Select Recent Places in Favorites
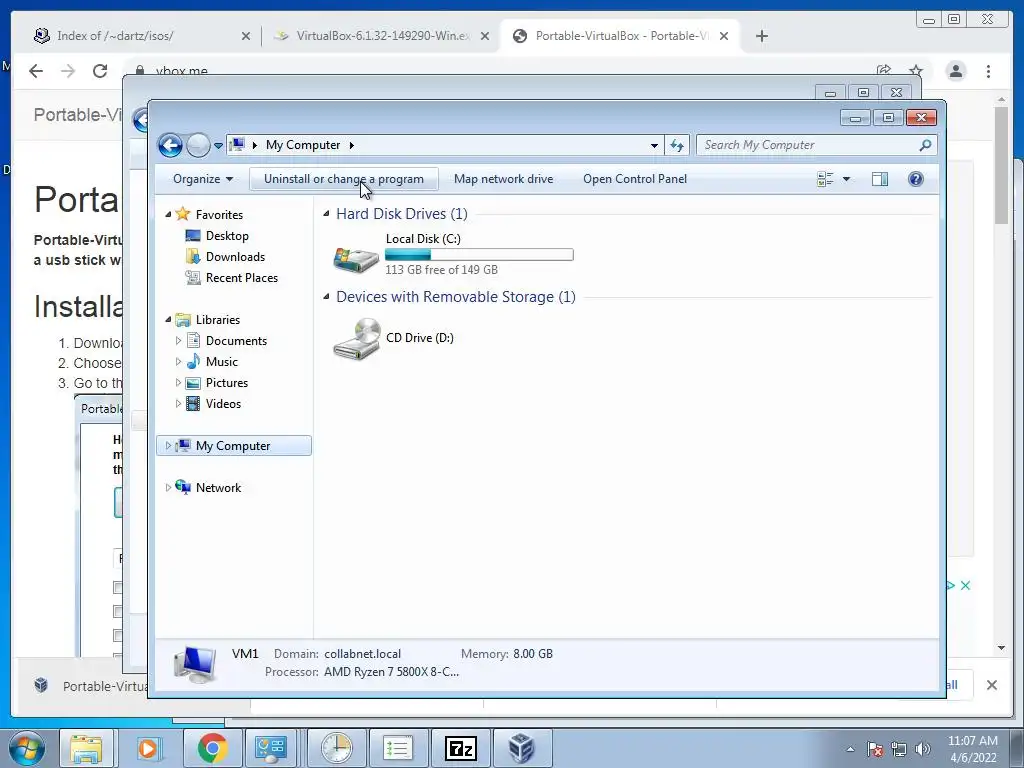This screenshot has height=768, width=1024. pos(242,278)
